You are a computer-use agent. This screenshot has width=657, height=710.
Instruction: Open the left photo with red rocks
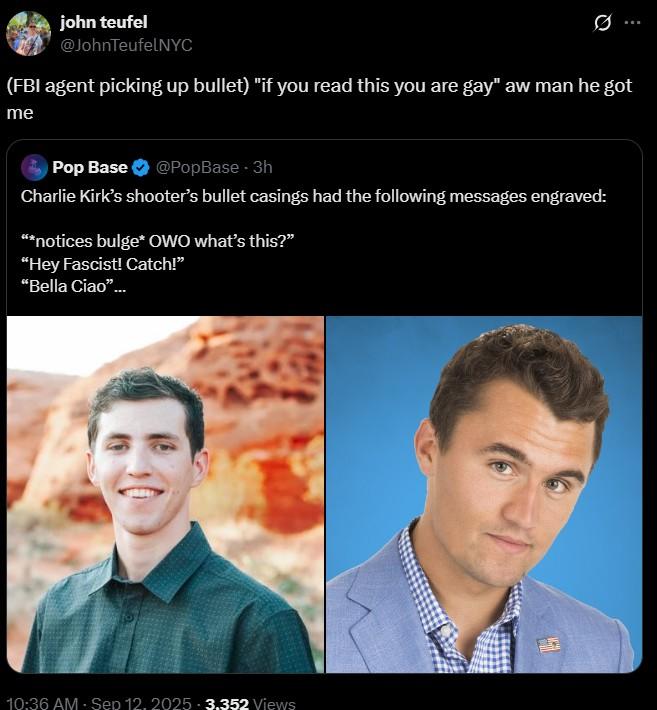tap(165, 494)
